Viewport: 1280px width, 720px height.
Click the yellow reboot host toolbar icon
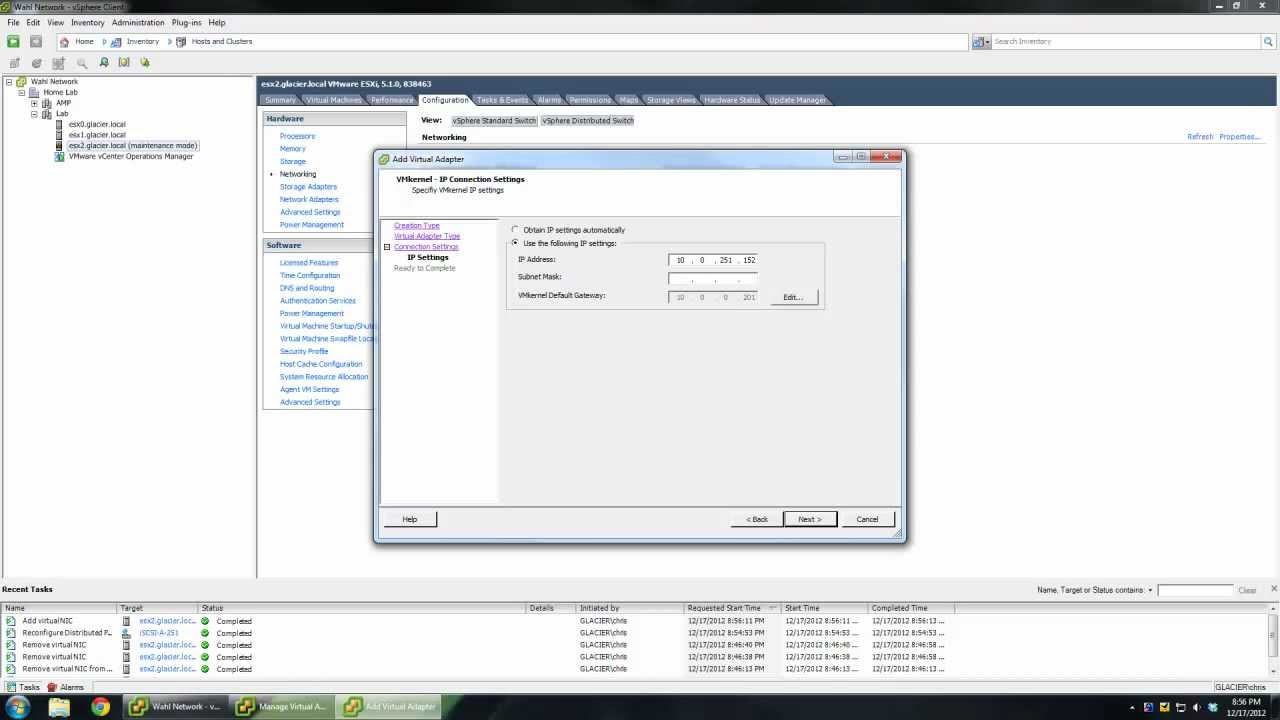click(x=124, y=63)
